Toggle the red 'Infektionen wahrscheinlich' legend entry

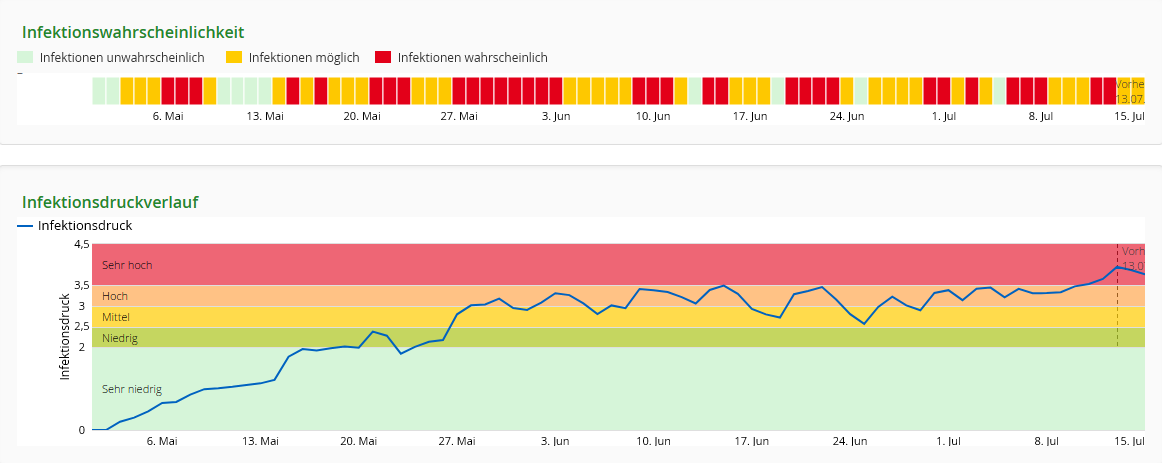point(461,58)
